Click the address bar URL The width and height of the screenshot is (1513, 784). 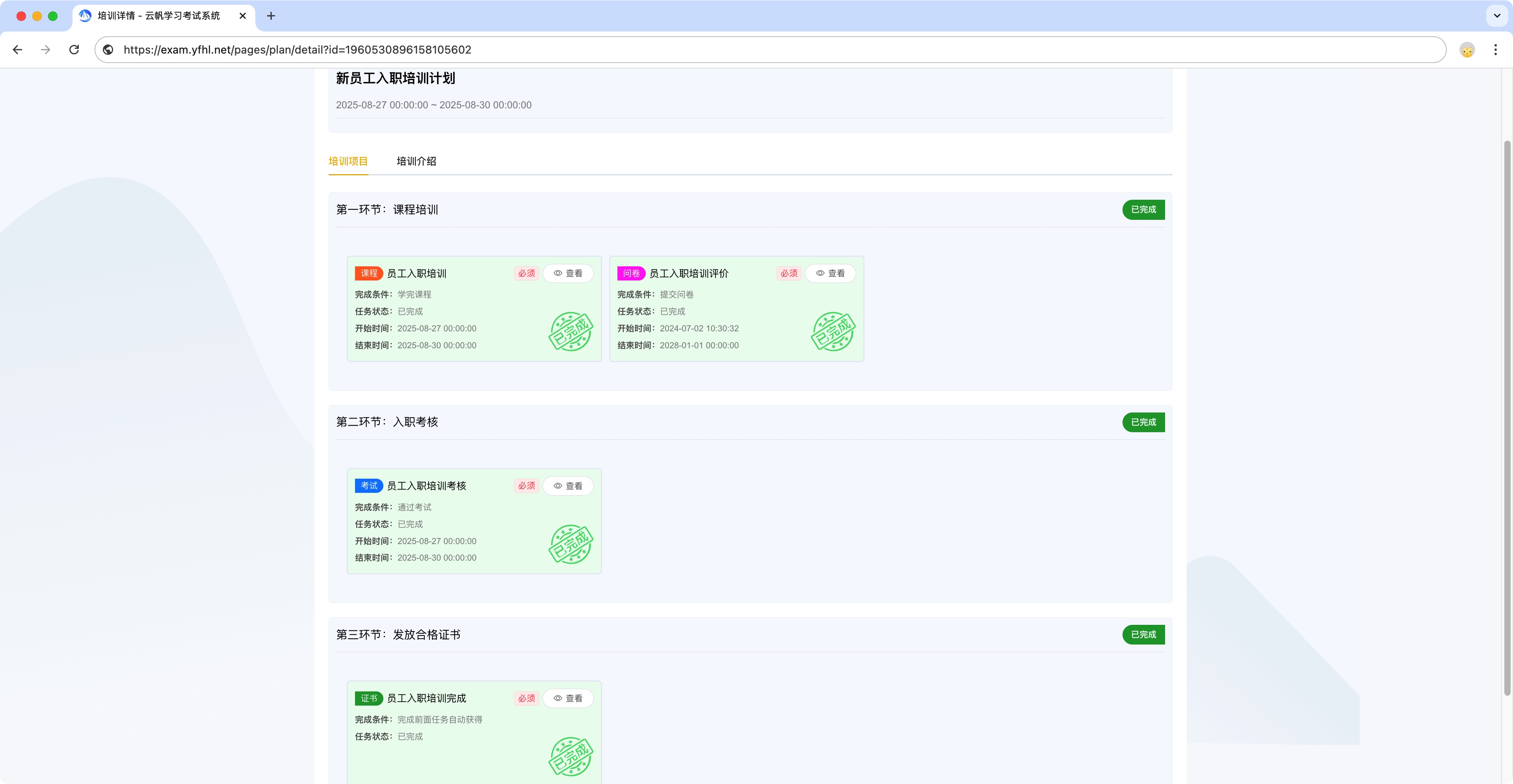point(297,50)
